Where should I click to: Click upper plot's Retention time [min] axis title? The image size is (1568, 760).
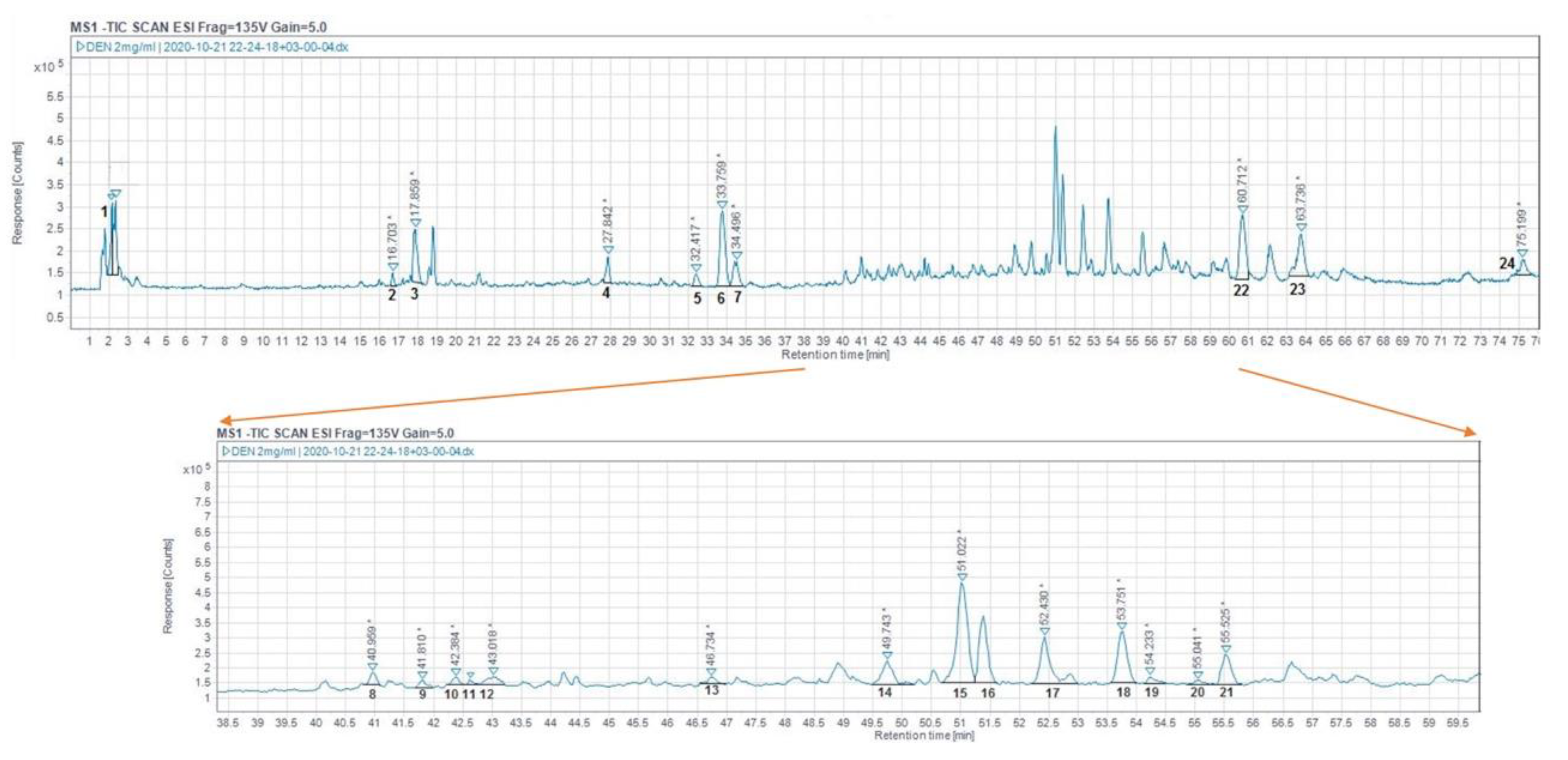click(x=835, y=355)
